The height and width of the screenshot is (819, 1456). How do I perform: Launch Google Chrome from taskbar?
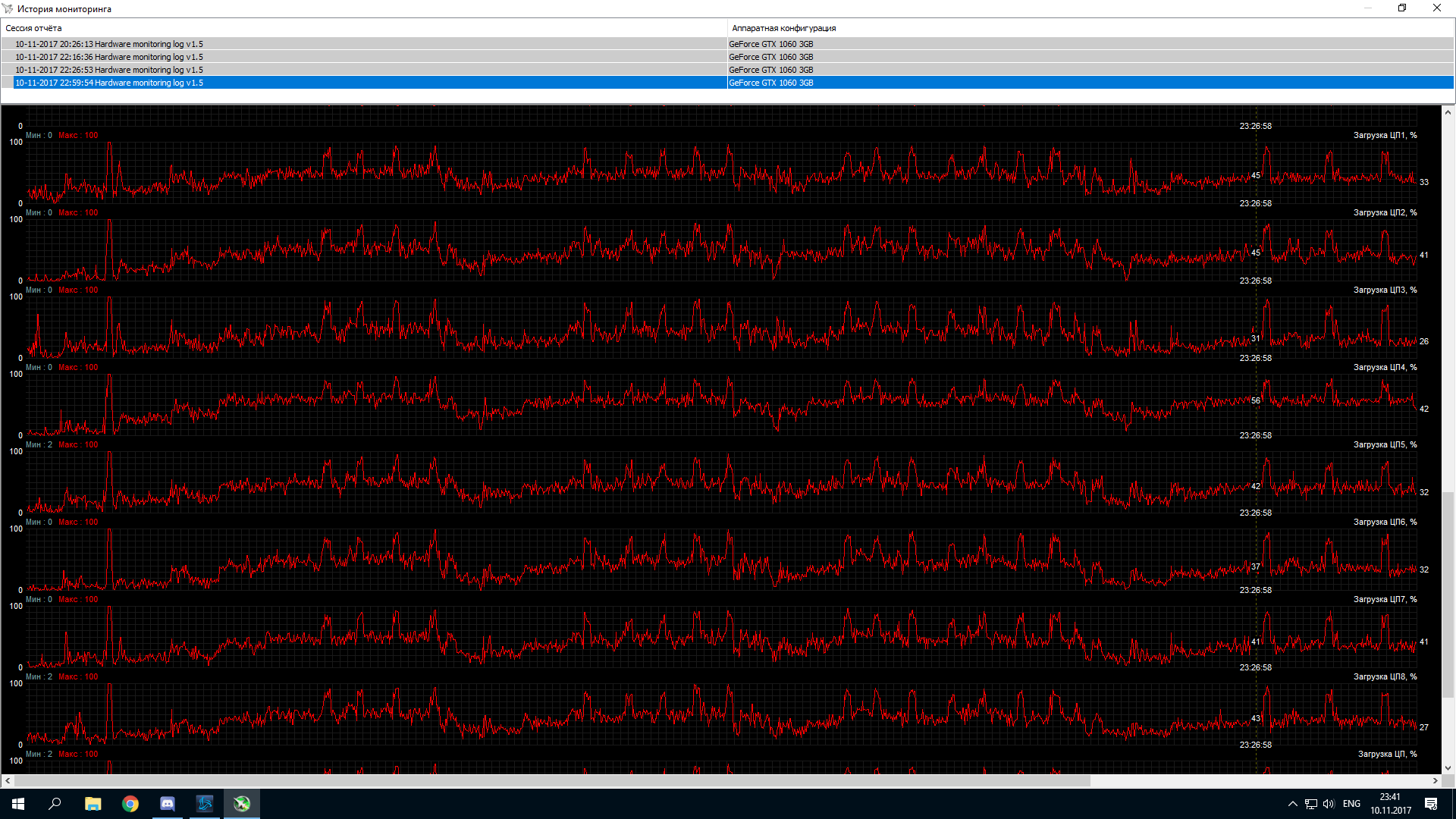(x=130, y=804)
